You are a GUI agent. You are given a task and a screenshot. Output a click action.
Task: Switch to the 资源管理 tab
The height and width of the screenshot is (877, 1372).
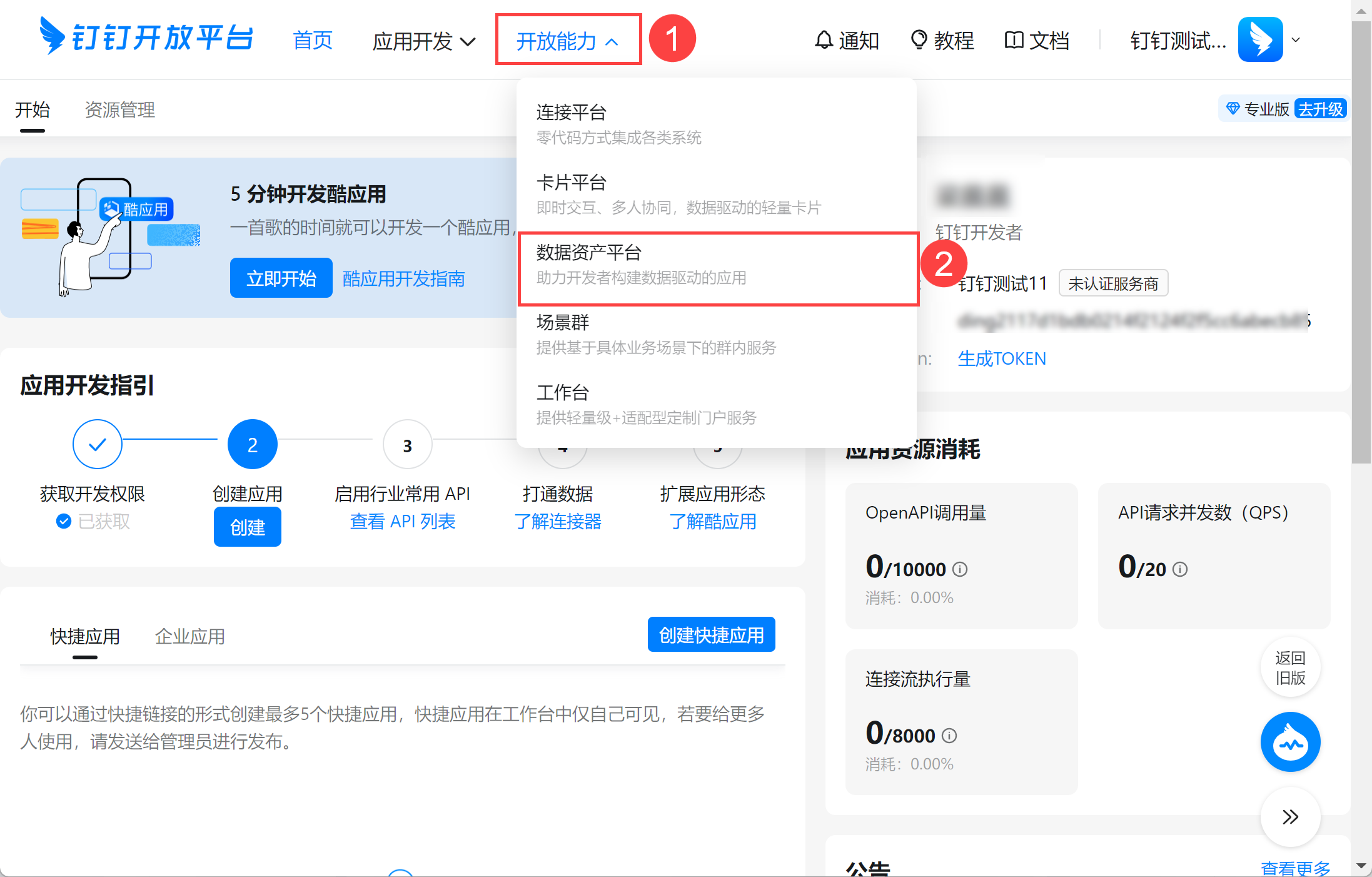(x=119, y=110)
